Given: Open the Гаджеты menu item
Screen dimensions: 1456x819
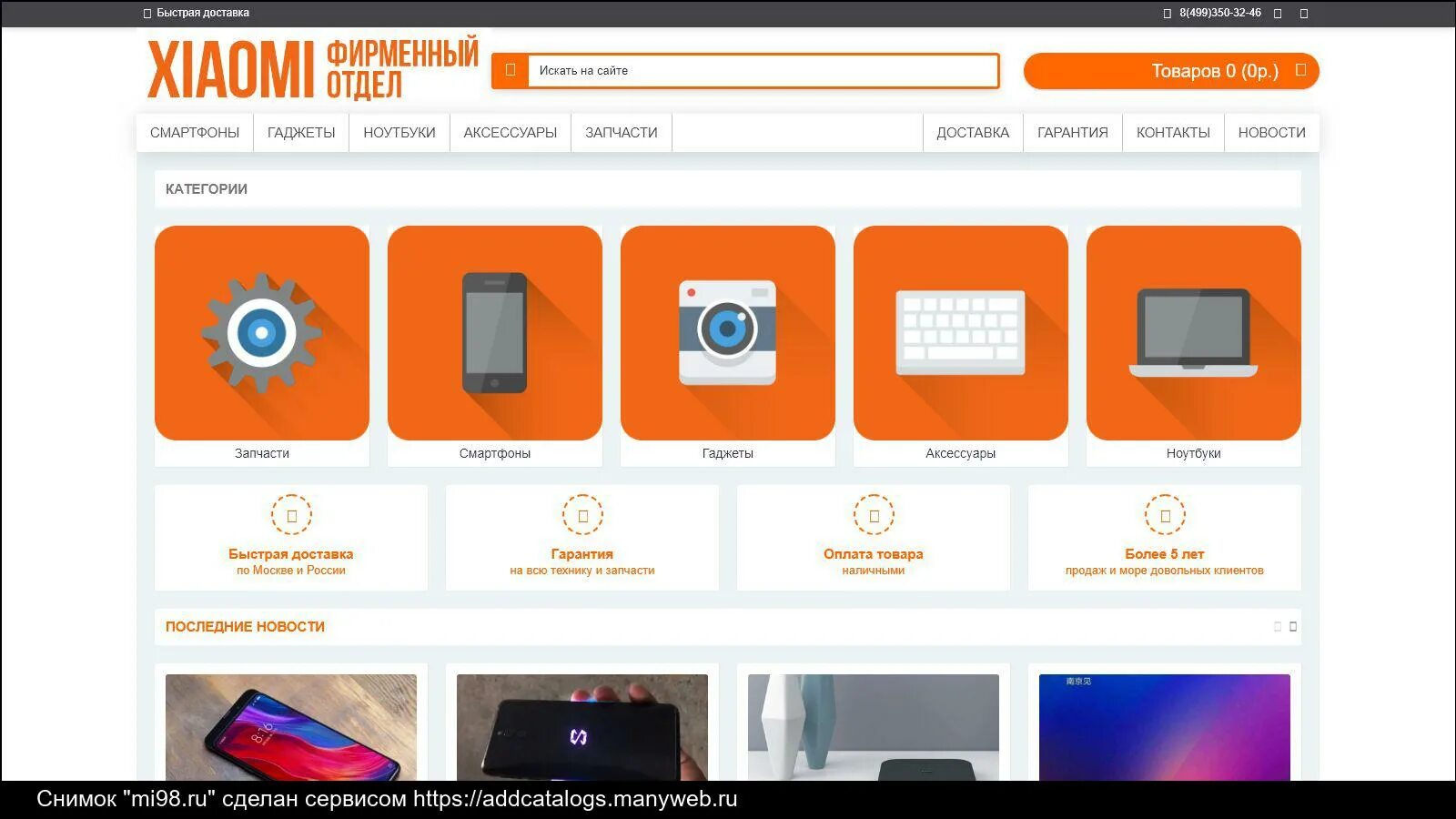Looking at the screenshot, I should coord(301,133).
